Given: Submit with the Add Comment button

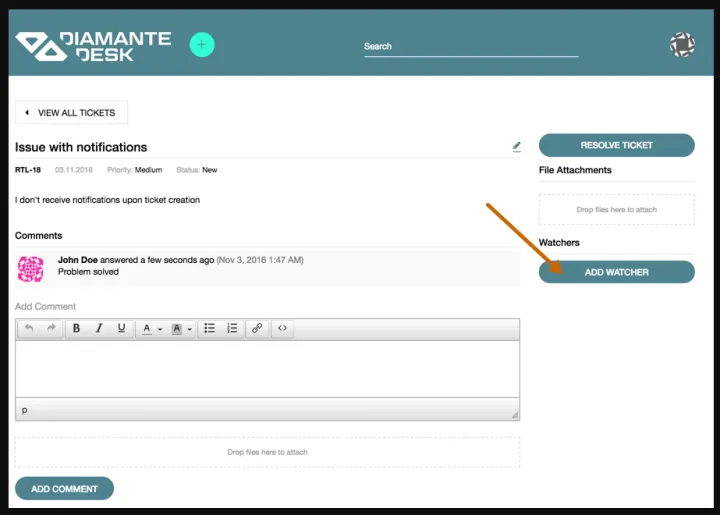Looking at the screenshot, I should click(x=64, y=489).
